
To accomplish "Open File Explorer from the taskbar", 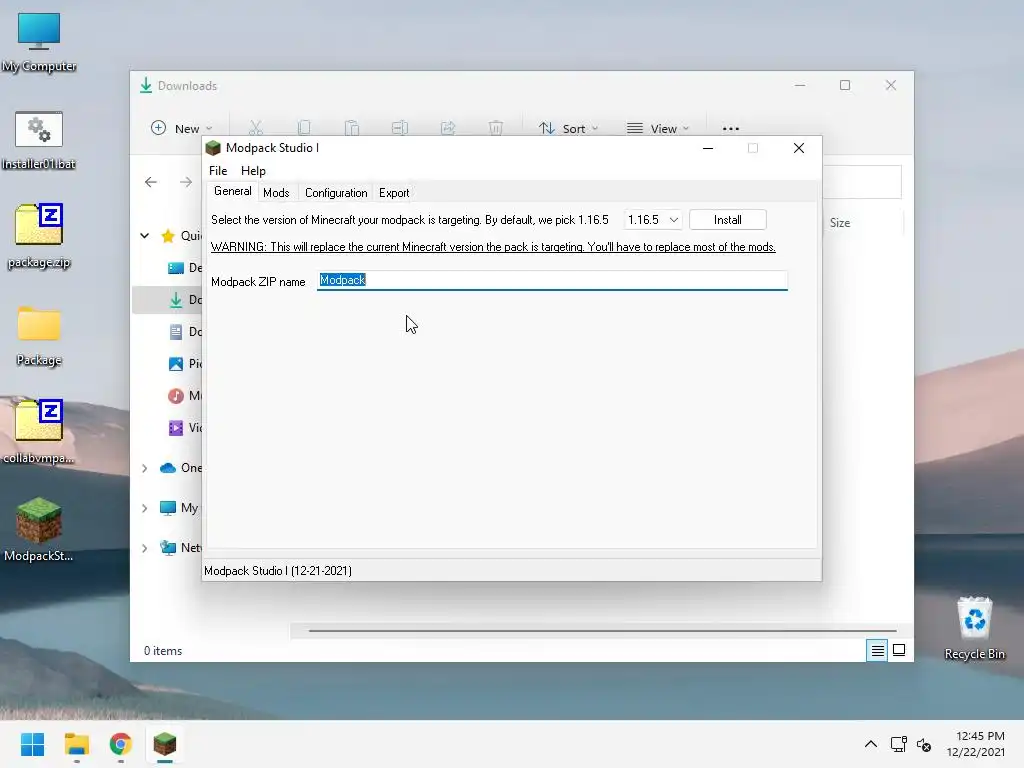I will pos(76,744).
